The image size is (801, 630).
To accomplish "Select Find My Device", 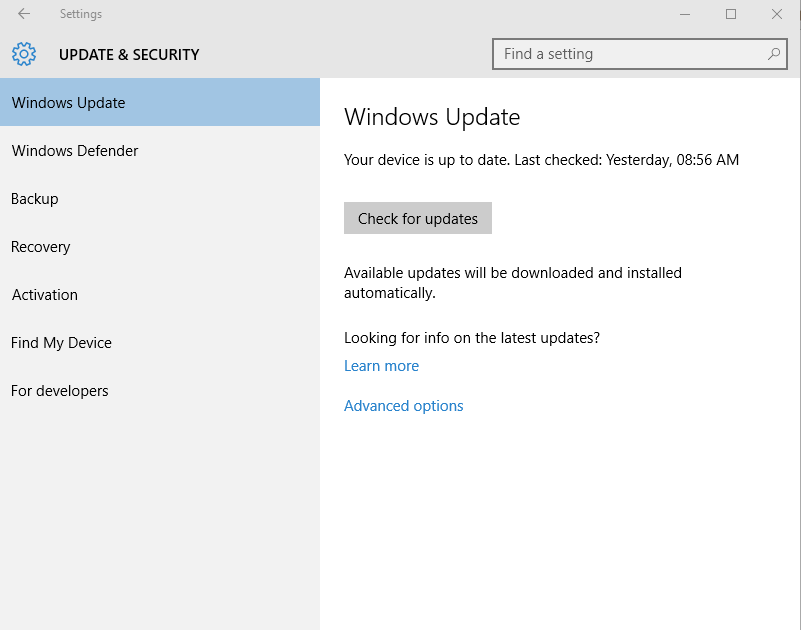I will (x=160, y=343).
